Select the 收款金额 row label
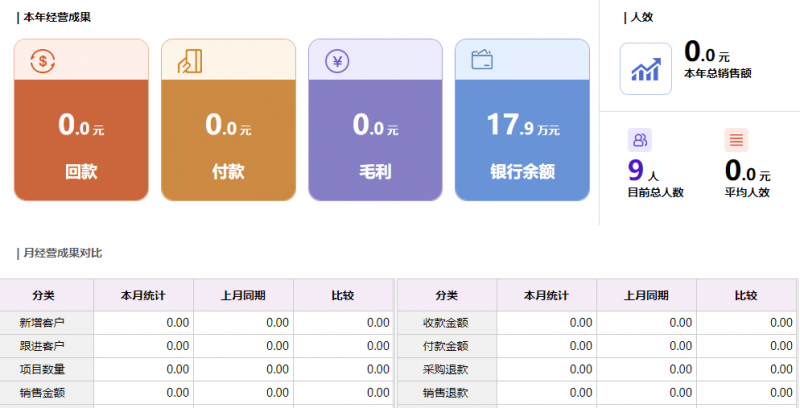 click(x=446, y=323)
